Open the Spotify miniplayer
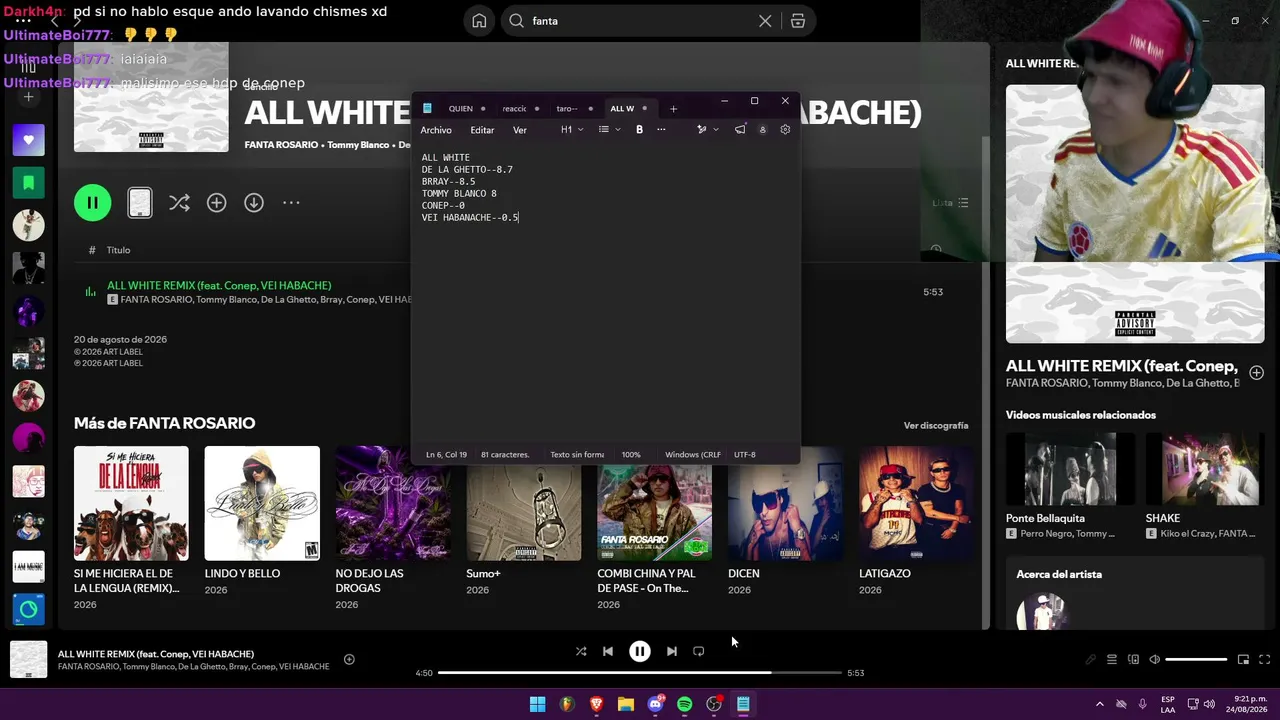Screen dimensions: 1280x720 tap(1243, 660)
